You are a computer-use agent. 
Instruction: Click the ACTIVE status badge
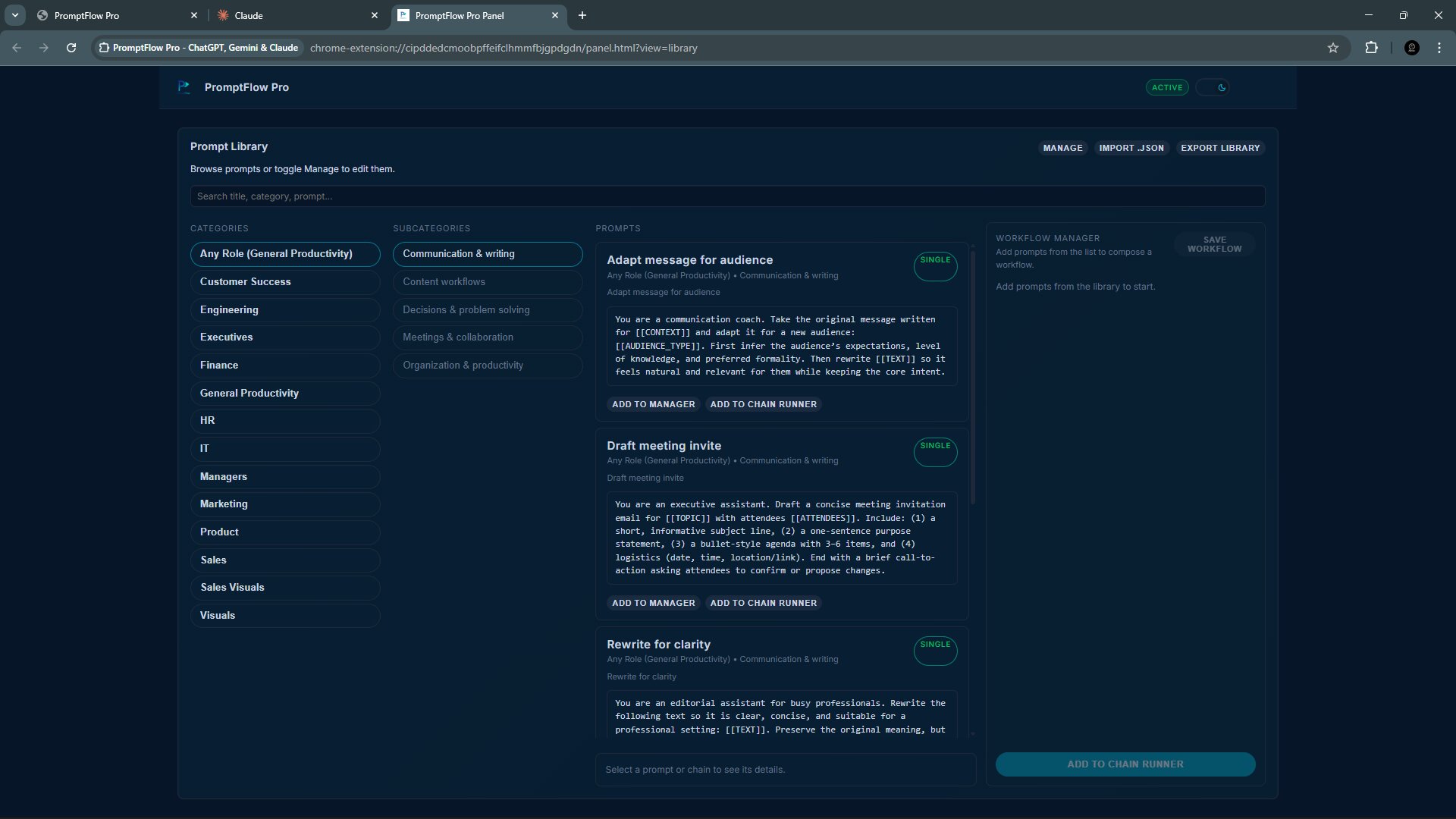tap(1167, 87)
